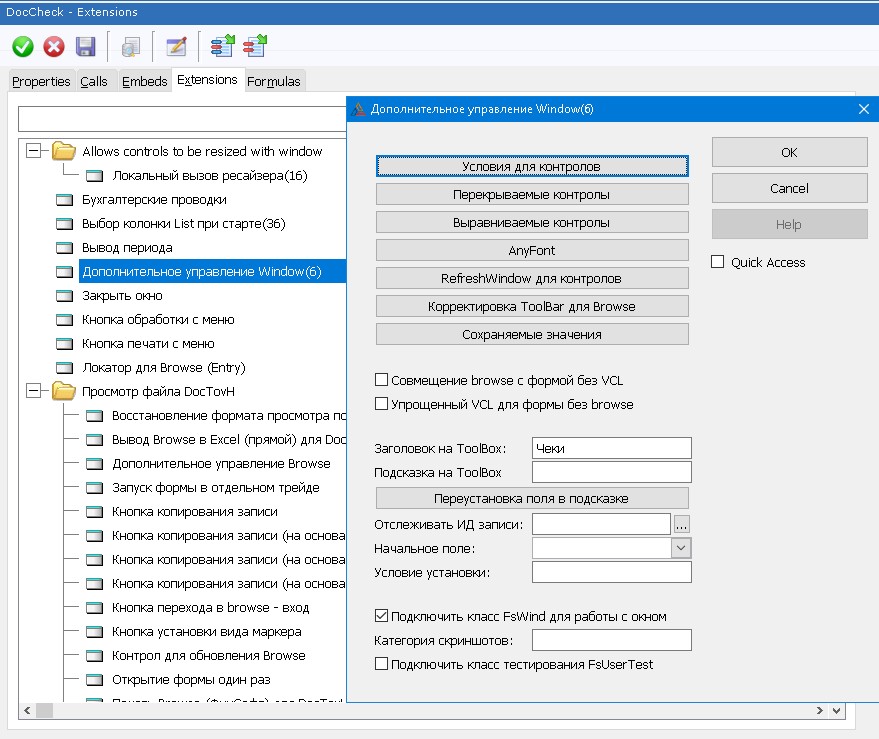This screenshot has width=879, height=739.
Task: Collapse the Allows controls to be resized node
Action: tap(34, 151)
